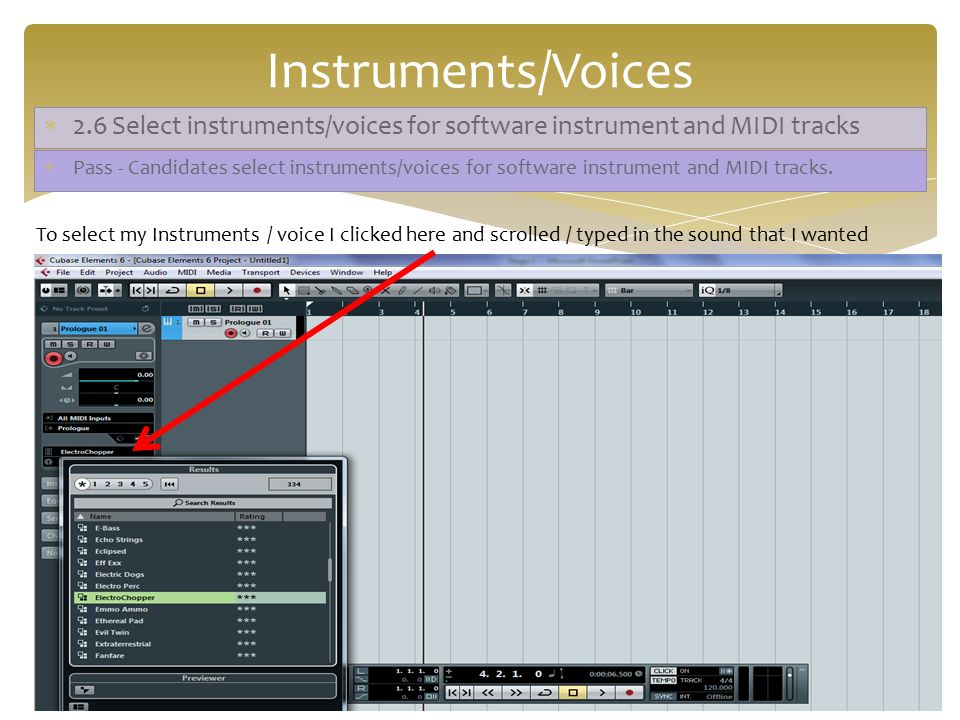Open quantize 1/8 dropdown
The height and width of the screenshot is (720, 960).
(745, 290)
